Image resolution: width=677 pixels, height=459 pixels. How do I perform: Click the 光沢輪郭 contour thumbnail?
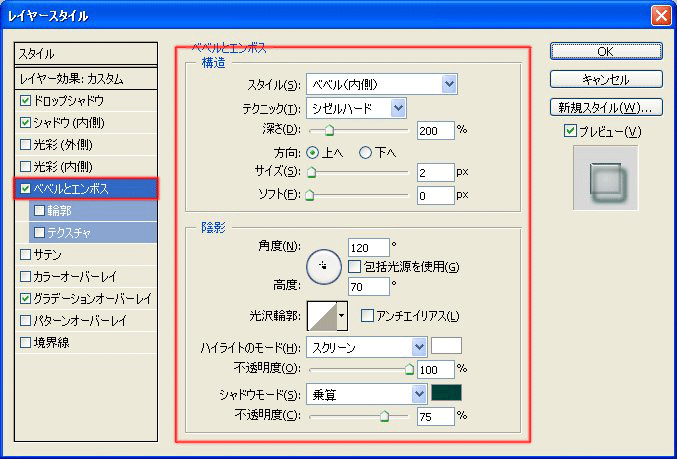[322, 316]
